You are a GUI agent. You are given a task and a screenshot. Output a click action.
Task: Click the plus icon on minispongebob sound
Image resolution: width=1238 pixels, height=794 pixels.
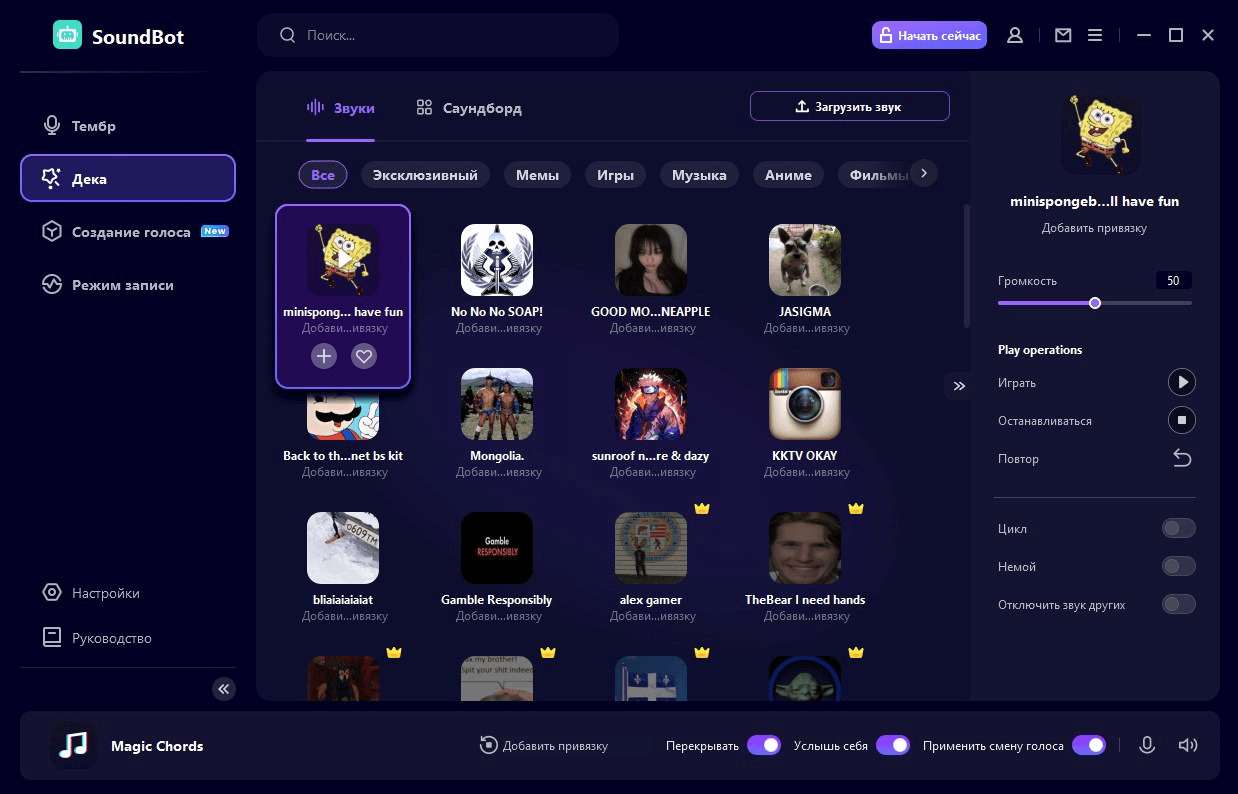(x=324, y=355)
